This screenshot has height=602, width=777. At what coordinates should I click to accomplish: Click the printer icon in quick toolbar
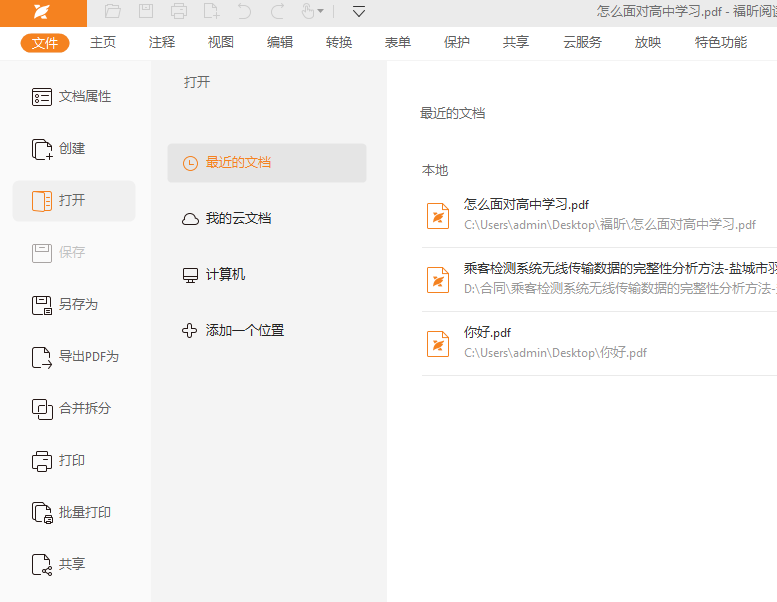179,12
